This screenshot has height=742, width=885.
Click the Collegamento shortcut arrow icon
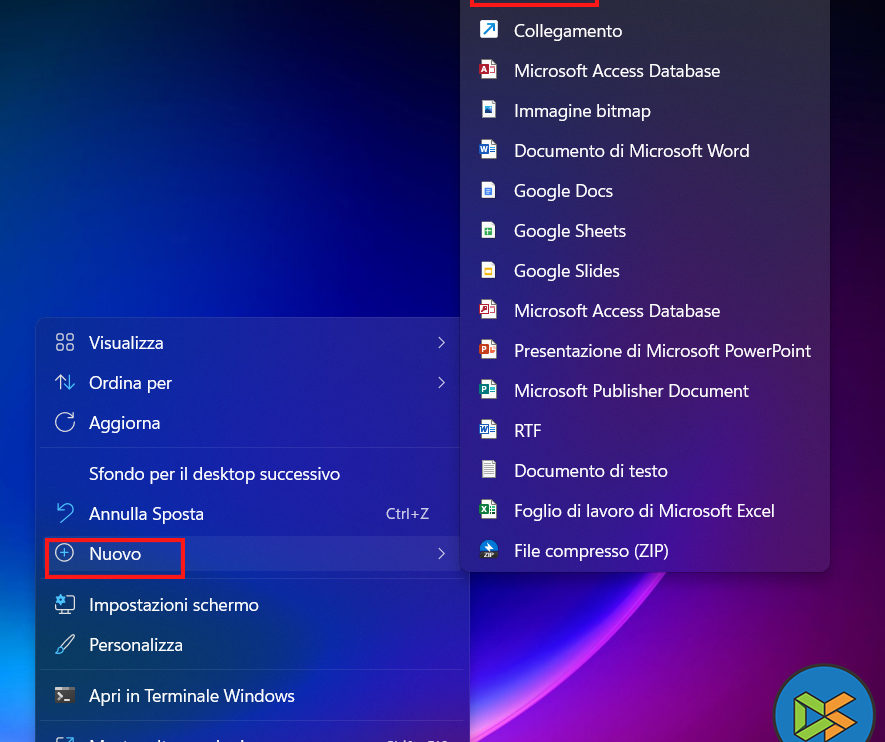pyautogui.click(x=488, y=30)
